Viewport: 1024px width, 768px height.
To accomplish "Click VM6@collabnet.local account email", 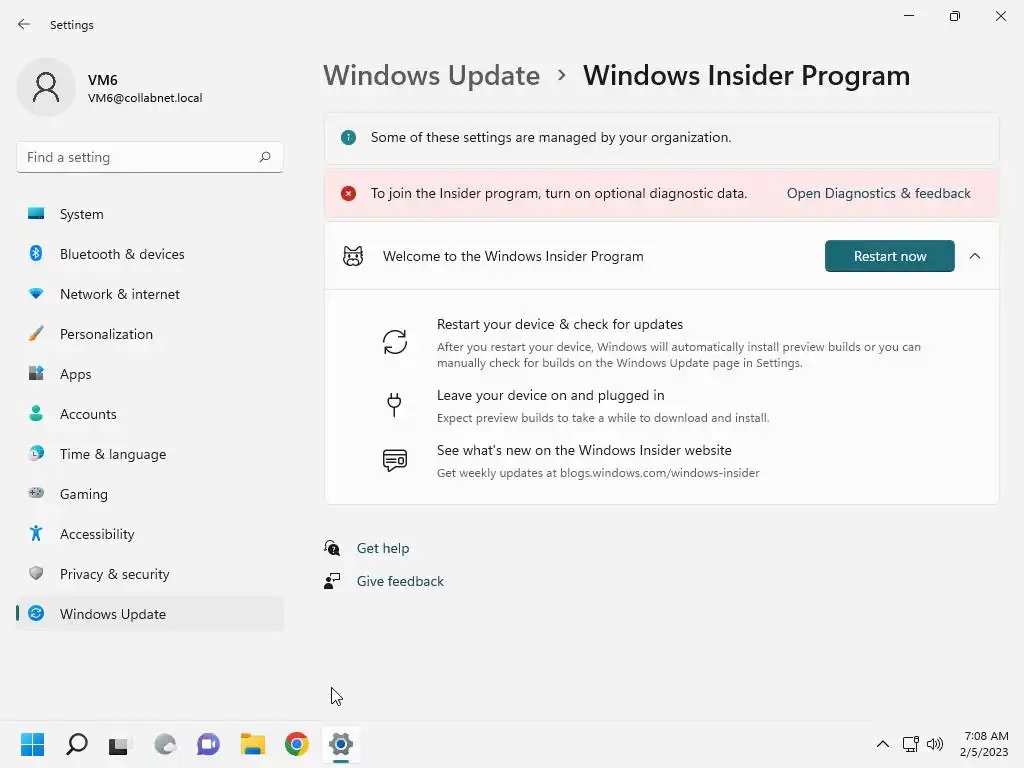I will pos(145,98).
